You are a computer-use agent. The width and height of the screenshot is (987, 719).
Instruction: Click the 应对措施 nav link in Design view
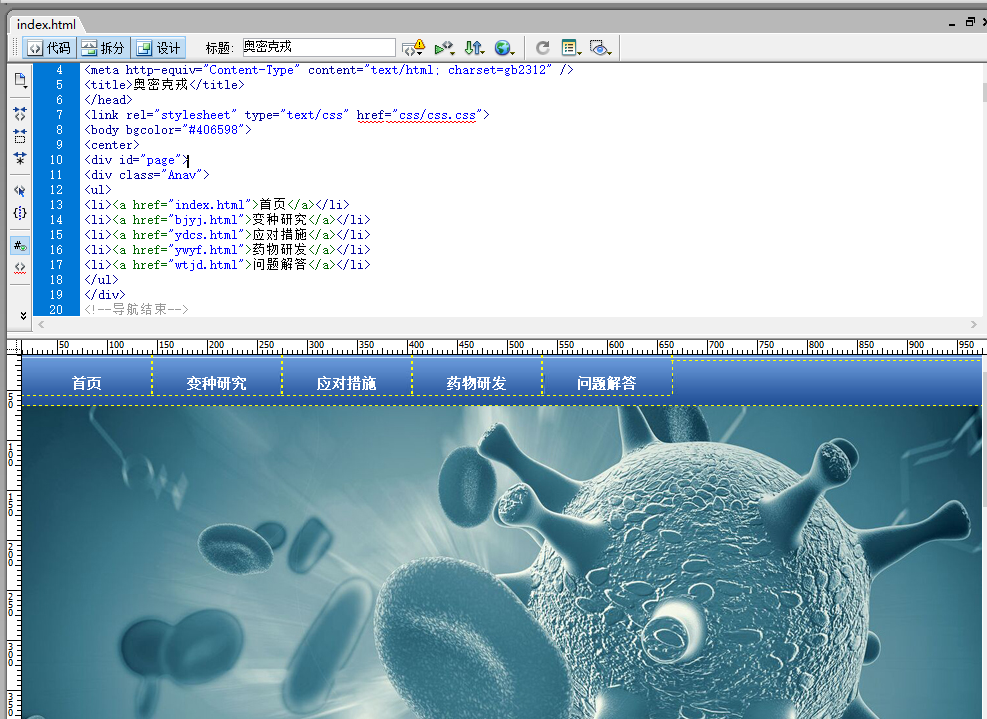pyautogui.click(x=346, y=383)
